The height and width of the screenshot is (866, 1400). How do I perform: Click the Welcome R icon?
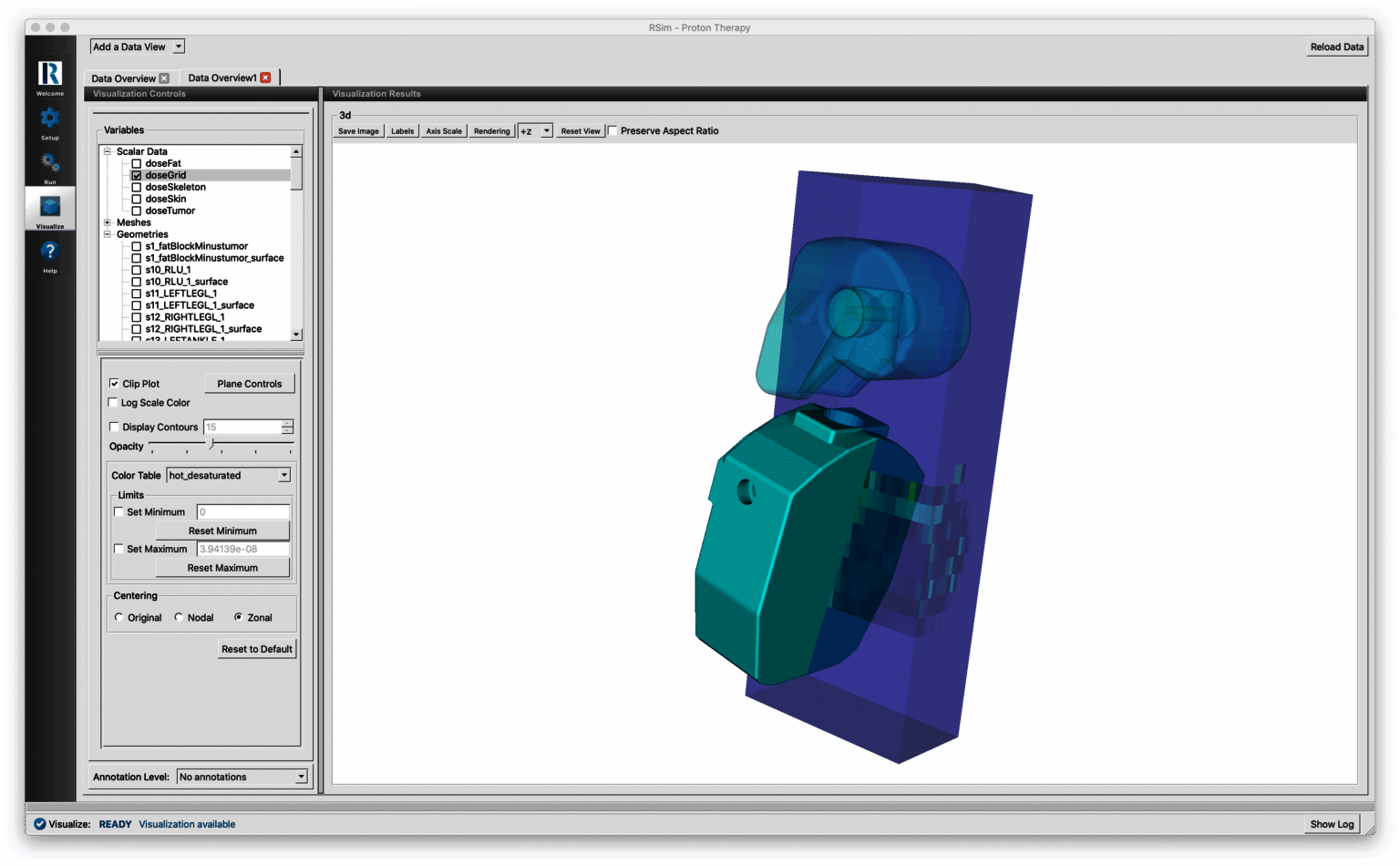(49, 75)
